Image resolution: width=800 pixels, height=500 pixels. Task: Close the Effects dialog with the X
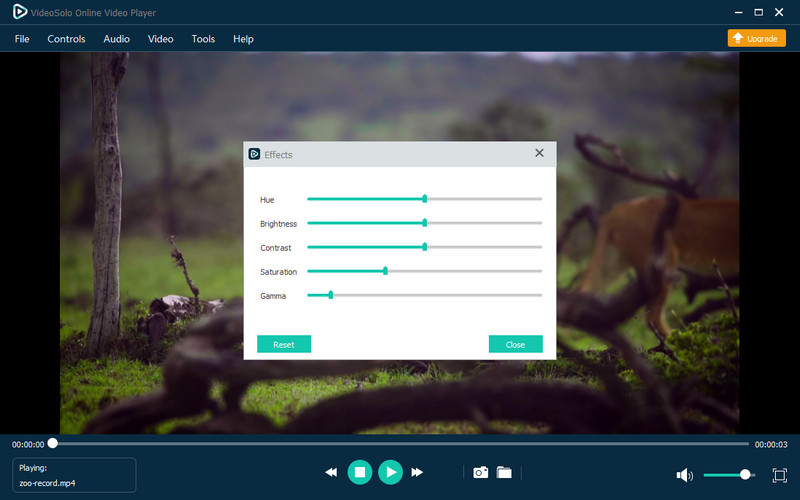click(539, 153)
